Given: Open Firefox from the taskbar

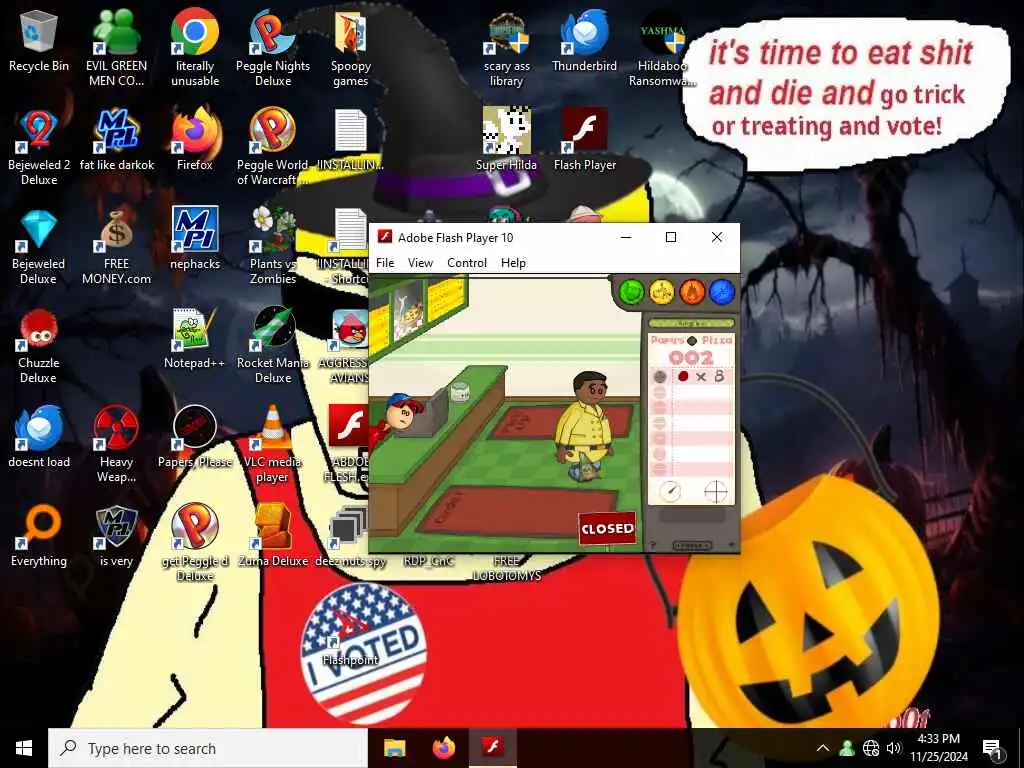Looking at the screenshot, I should [x=444, y=748].
